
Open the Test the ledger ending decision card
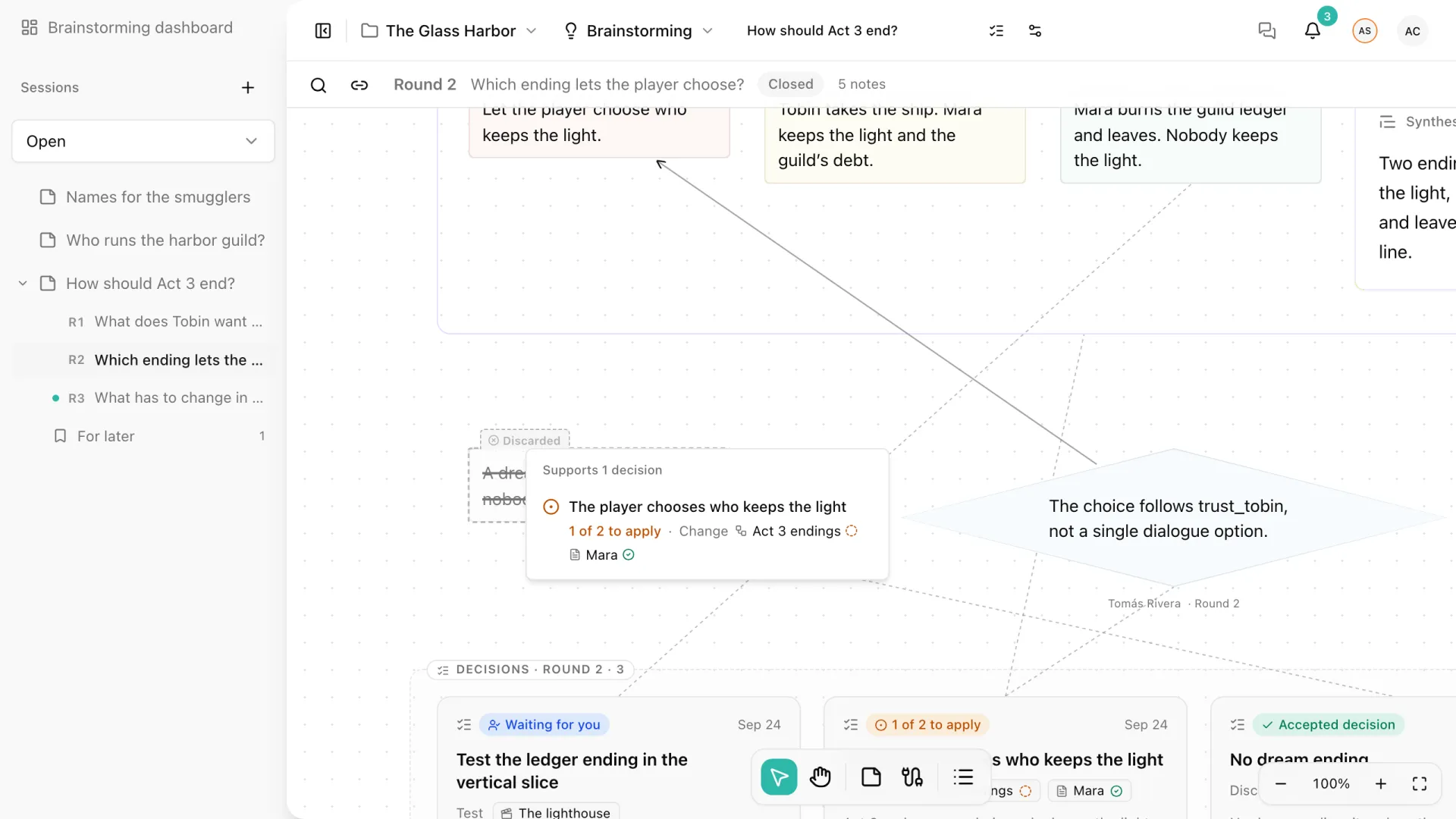pos(619,758)
